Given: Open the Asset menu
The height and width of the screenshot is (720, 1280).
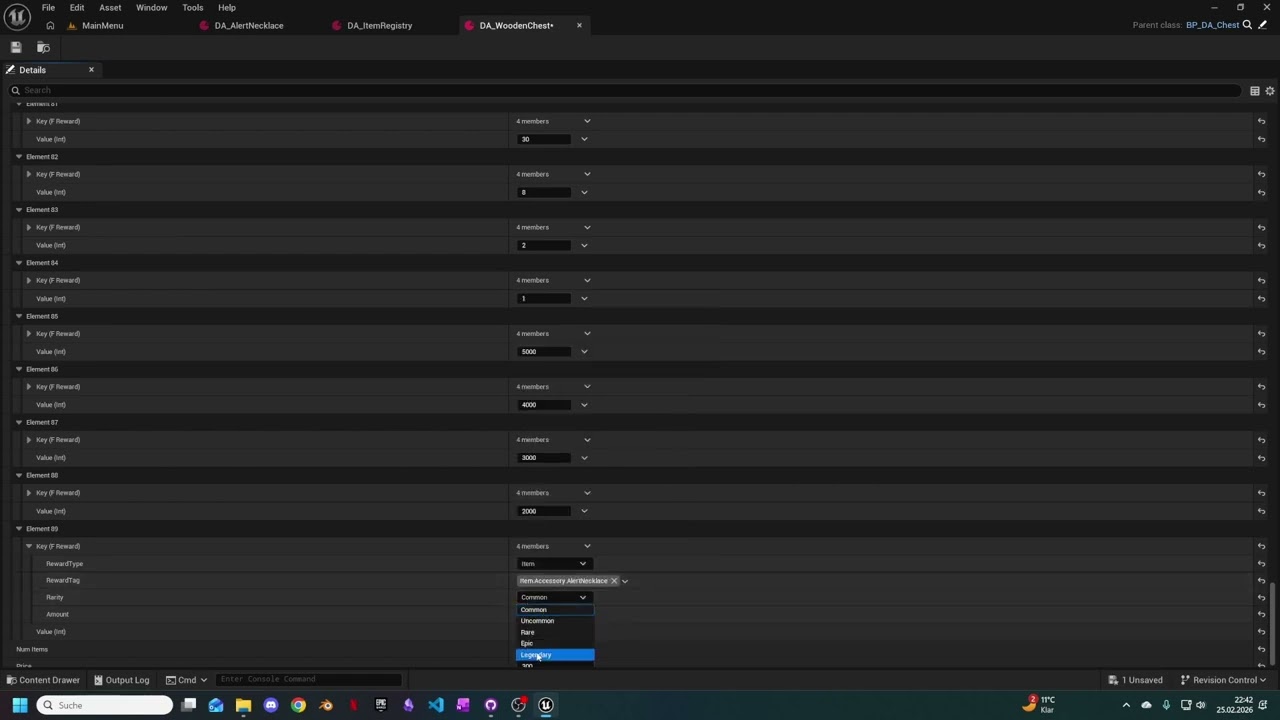Looking at the screenshot, I should 110,8.
